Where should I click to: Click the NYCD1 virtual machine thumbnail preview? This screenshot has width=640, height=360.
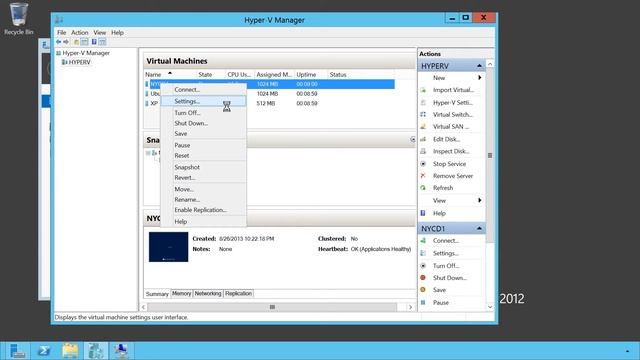(x=169, y=247)
